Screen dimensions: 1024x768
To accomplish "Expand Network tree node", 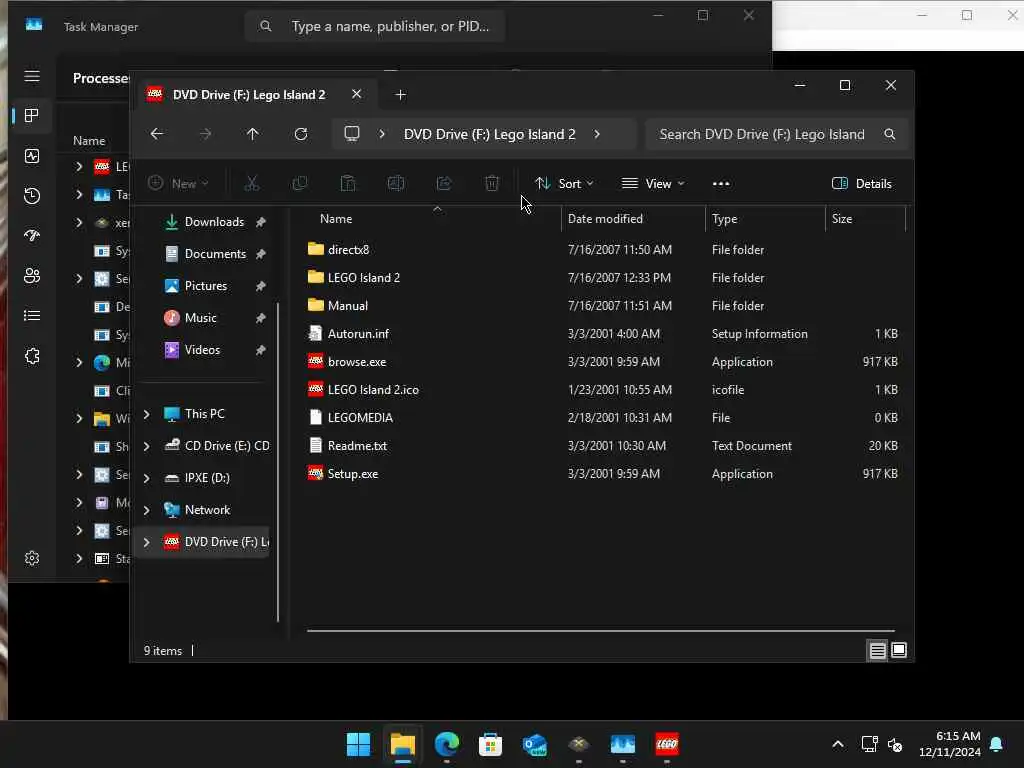I will (x=147, y=510).
